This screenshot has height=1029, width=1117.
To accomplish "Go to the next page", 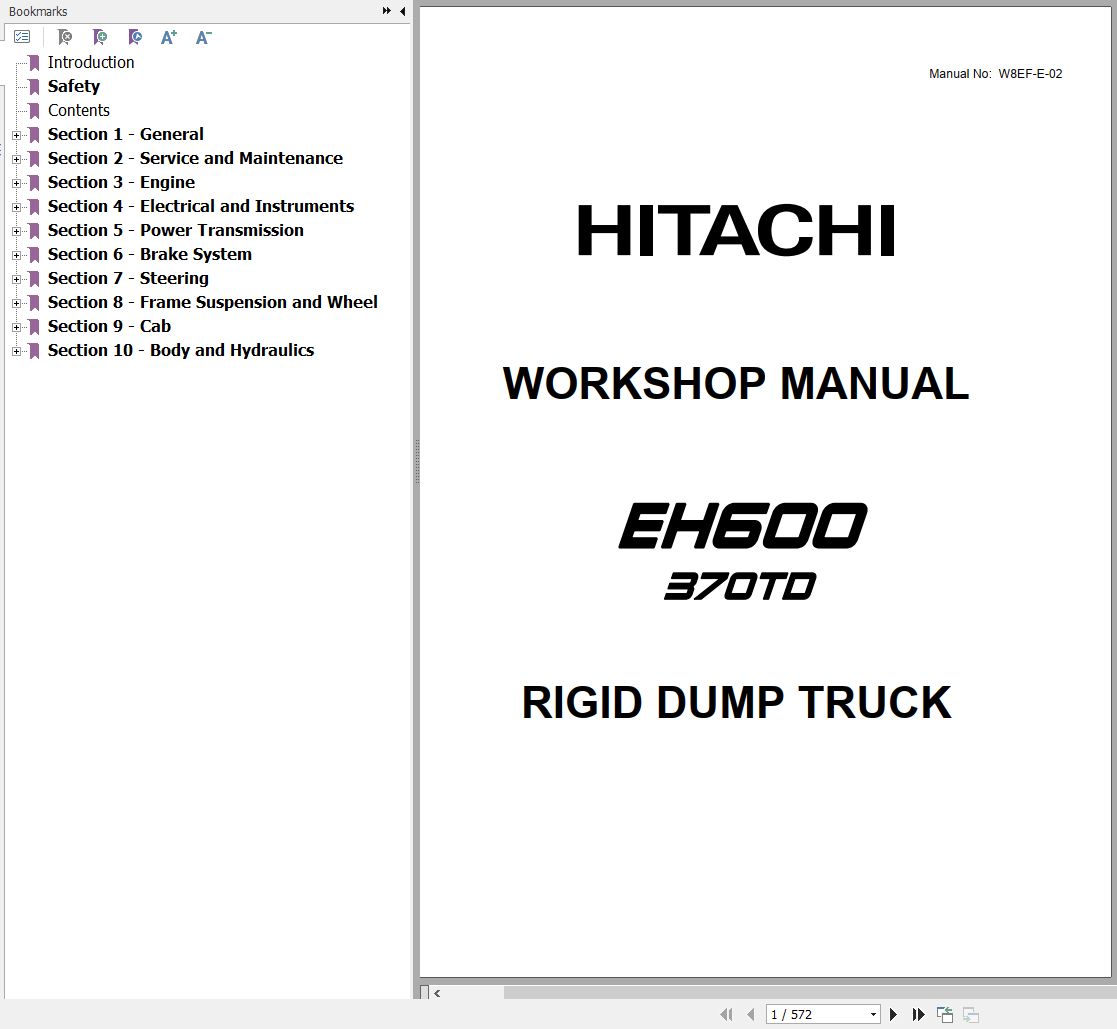I will 893,1014.
